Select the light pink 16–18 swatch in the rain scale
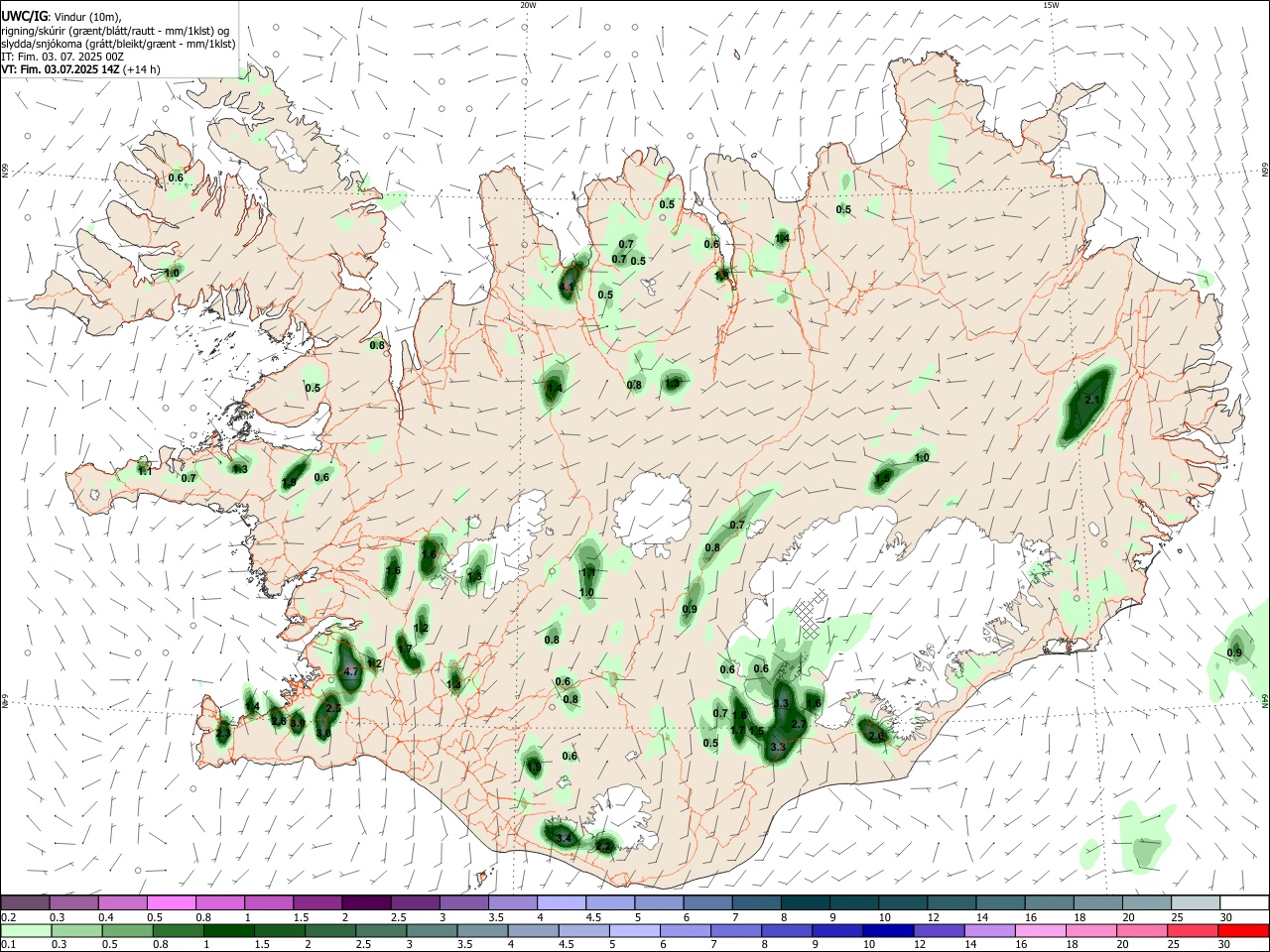Screen dimensions: 1270x952 point(1041,930)
